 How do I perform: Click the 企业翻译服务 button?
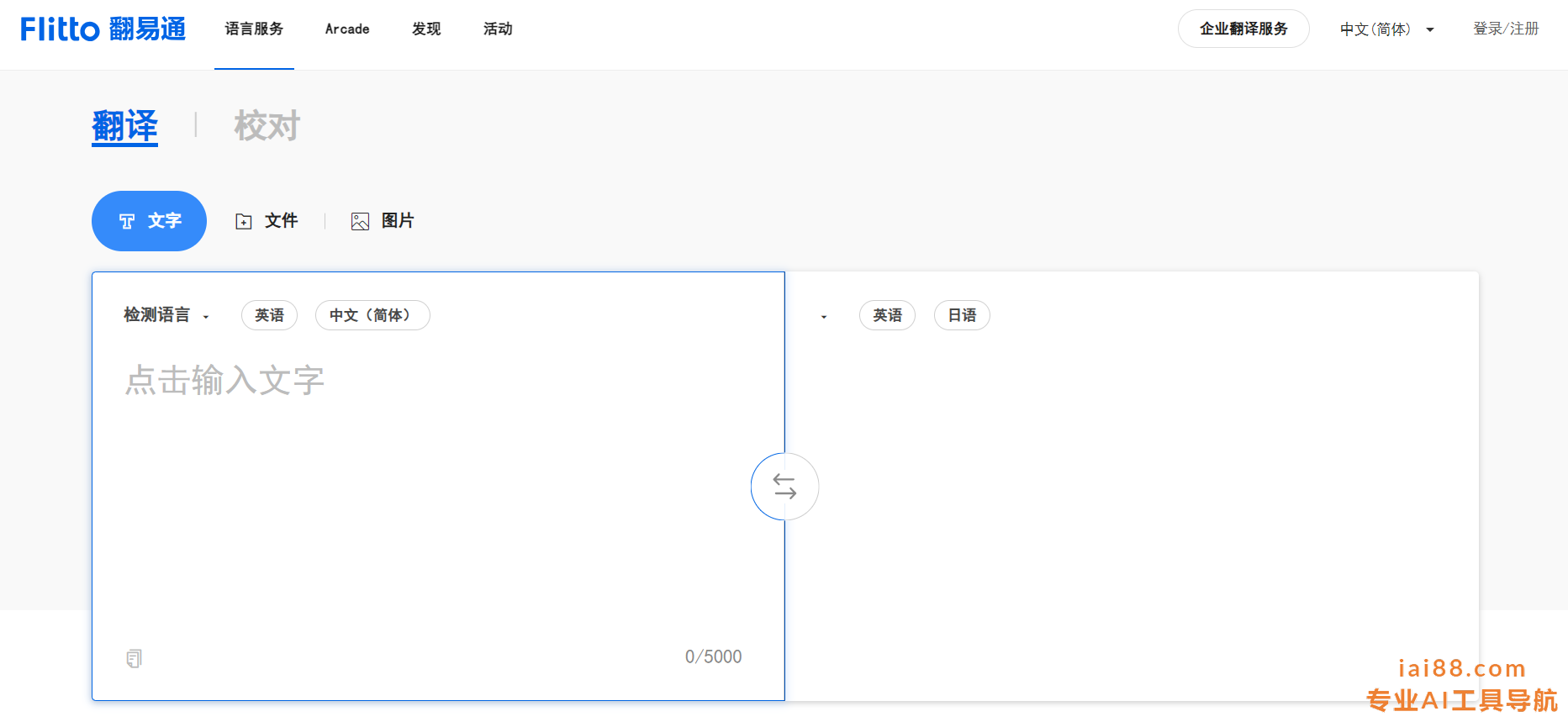[1243, 29]
